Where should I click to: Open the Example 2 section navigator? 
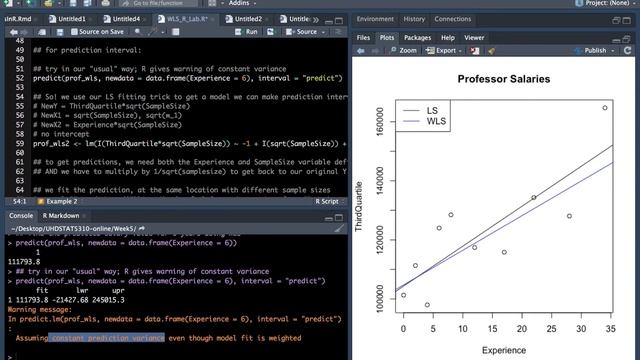(59, 202)
